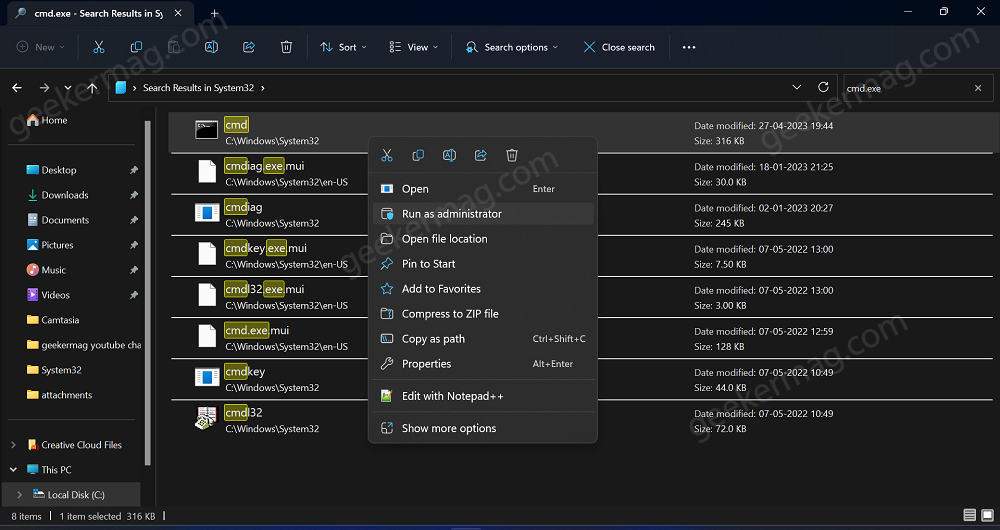Open a new tab with the plus button
The image size is (1000, 530).
click(215, 13)
